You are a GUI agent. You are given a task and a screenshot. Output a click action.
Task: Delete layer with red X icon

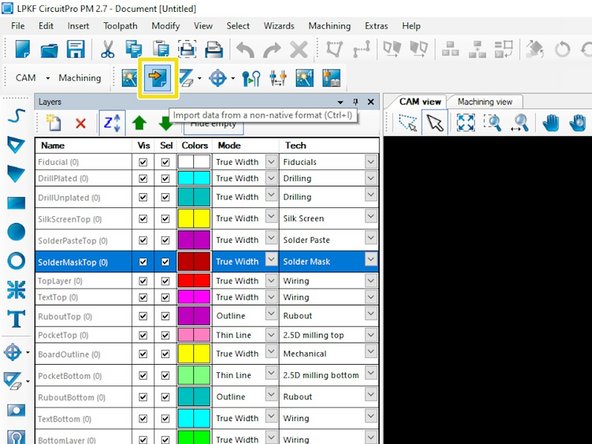coord(80,123)
